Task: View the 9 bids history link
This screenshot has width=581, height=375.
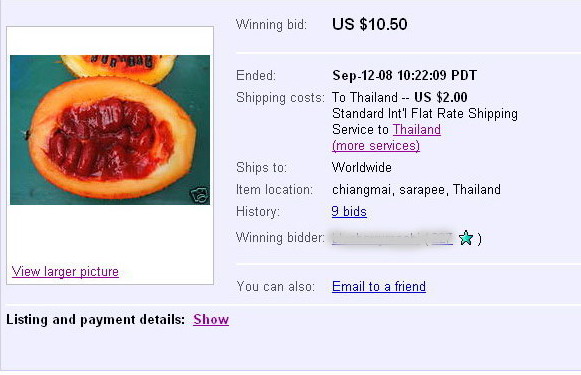Action: click(x=349, y=212)
